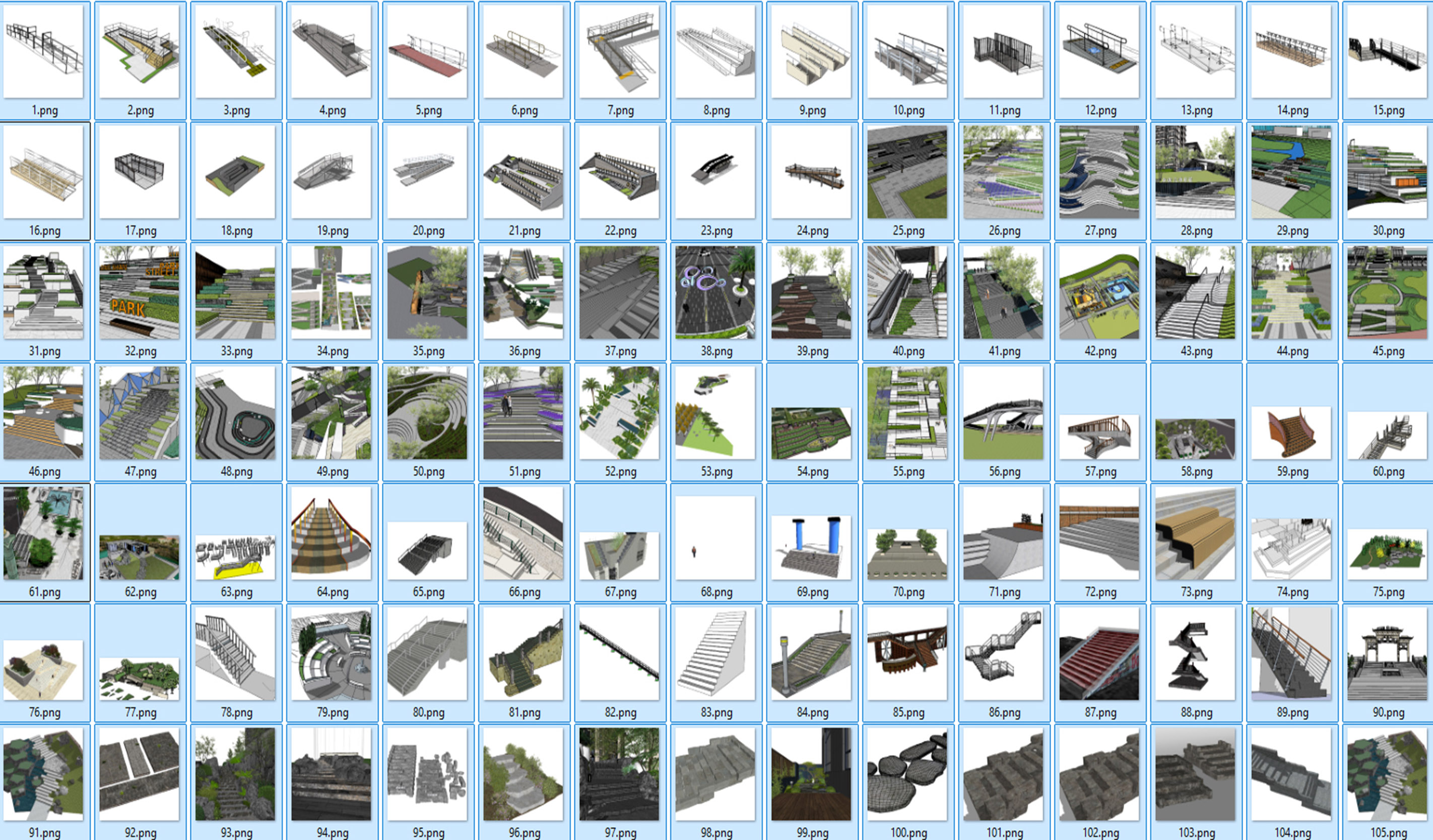Open 87.png red carpet stairs
This screenshot has width=1433, height=840.
[1099, 654]
